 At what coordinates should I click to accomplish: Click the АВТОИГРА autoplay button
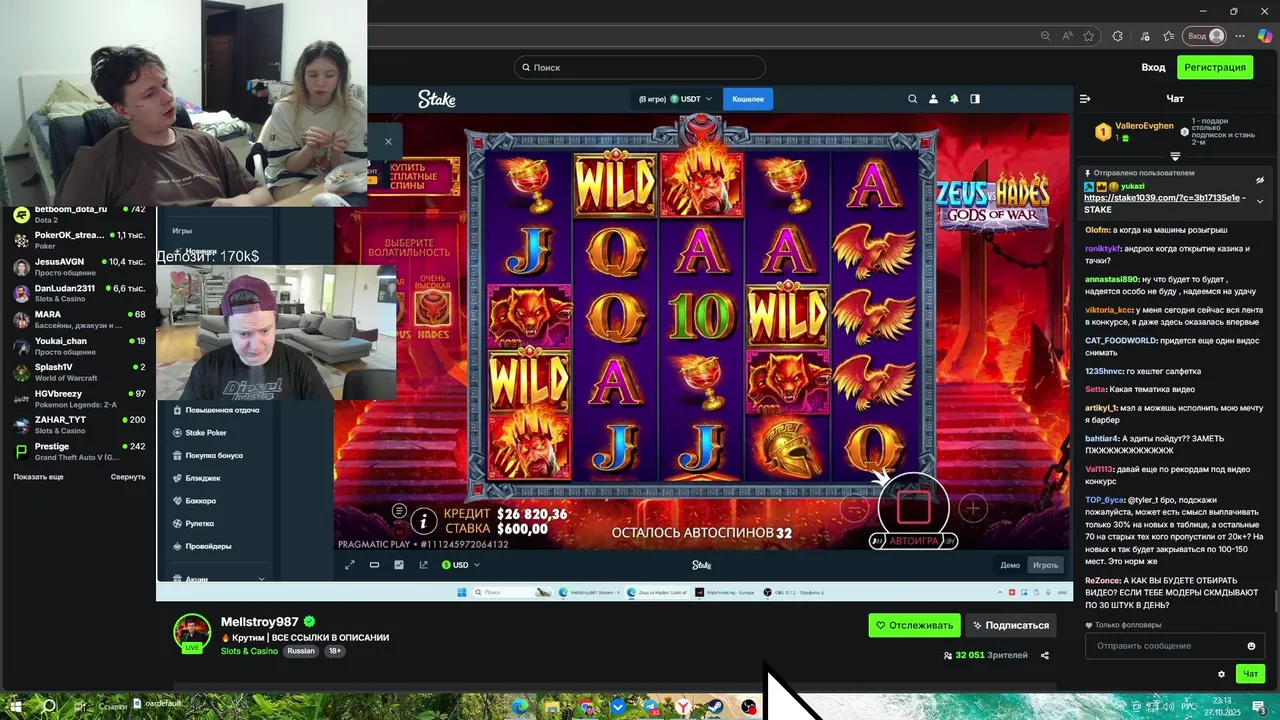point(914,541)
